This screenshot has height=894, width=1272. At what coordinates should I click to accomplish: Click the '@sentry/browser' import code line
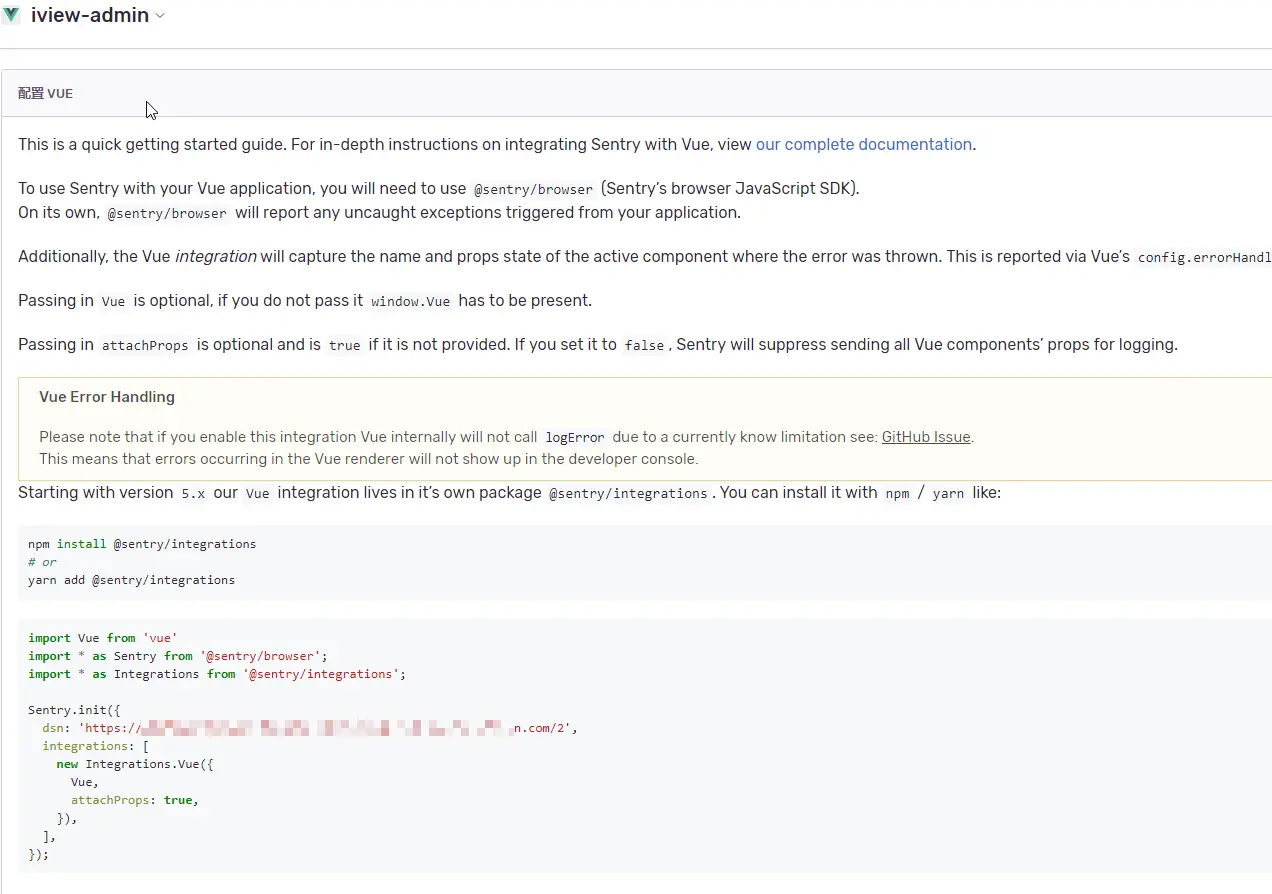tap(178, 656)
